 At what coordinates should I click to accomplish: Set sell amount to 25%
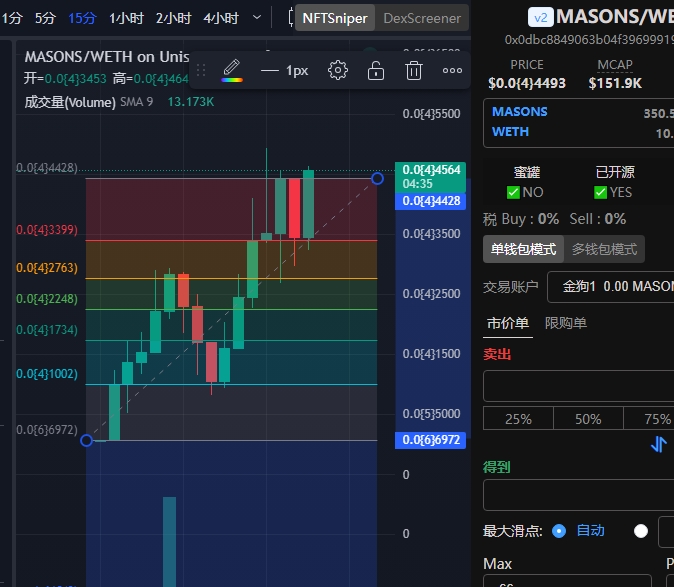(x=518, y=419)
